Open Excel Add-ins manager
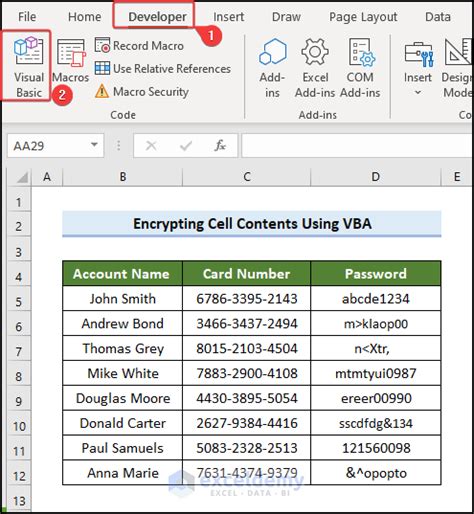The width and height of the screenshot is (474, 514). tap(315, 68)
